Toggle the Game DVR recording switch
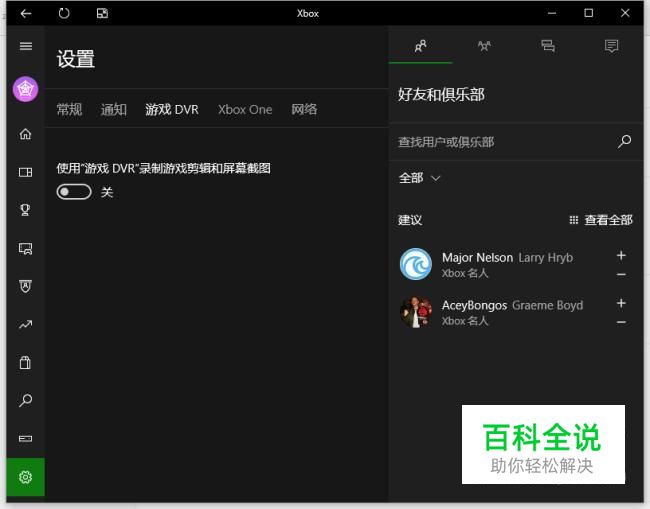The width and height of the screenshot is (650, 509). click(74, 192)
